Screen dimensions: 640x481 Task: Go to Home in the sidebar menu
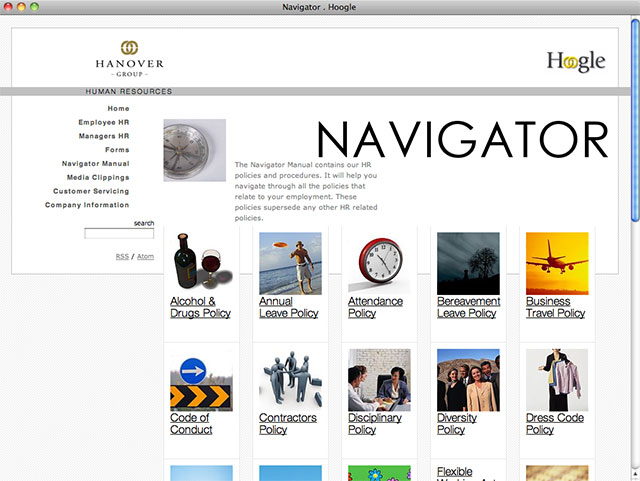[x=118, y=108]
